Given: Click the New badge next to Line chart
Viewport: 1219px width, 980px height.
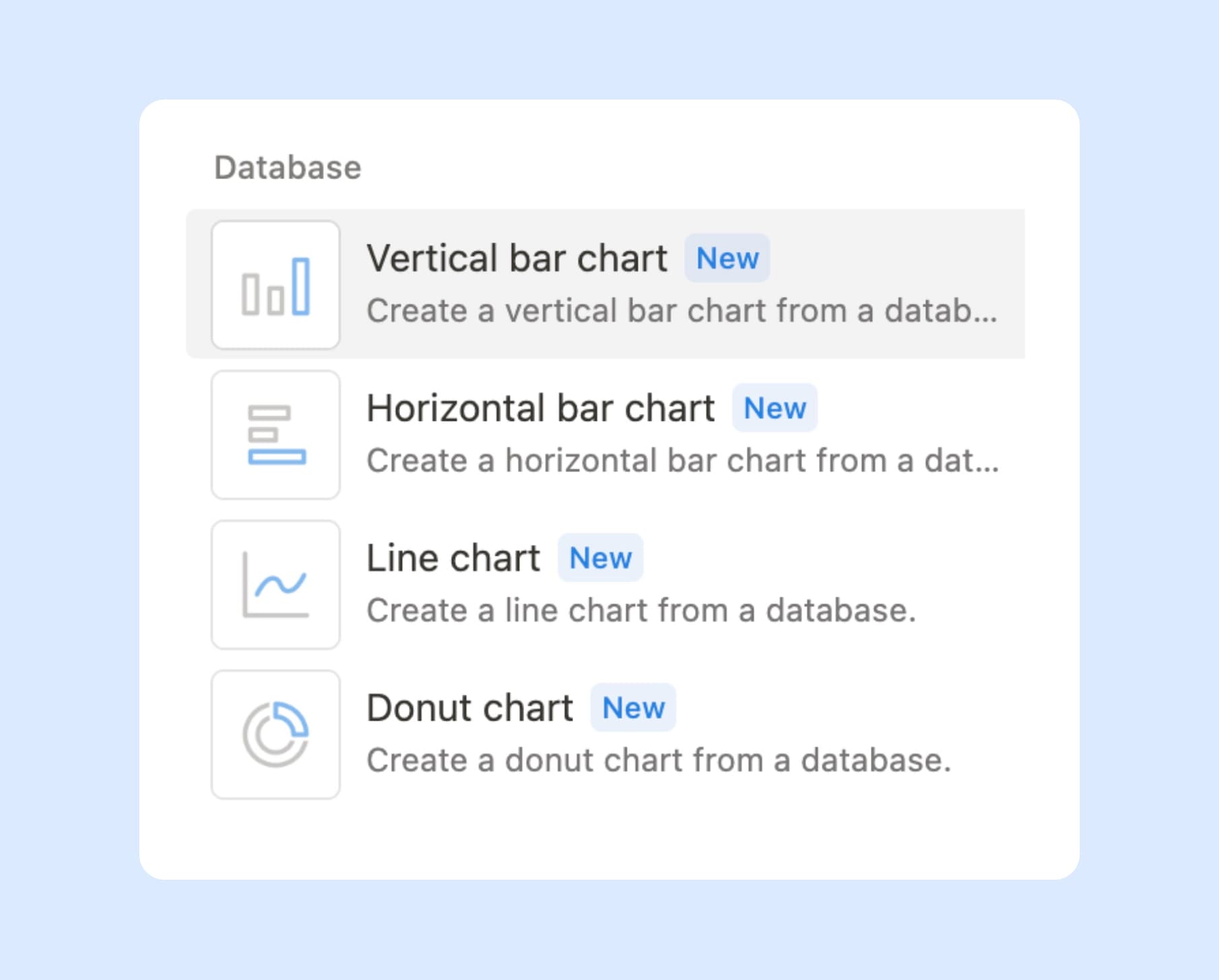Looking at the screenshot, I should [599, 558].
